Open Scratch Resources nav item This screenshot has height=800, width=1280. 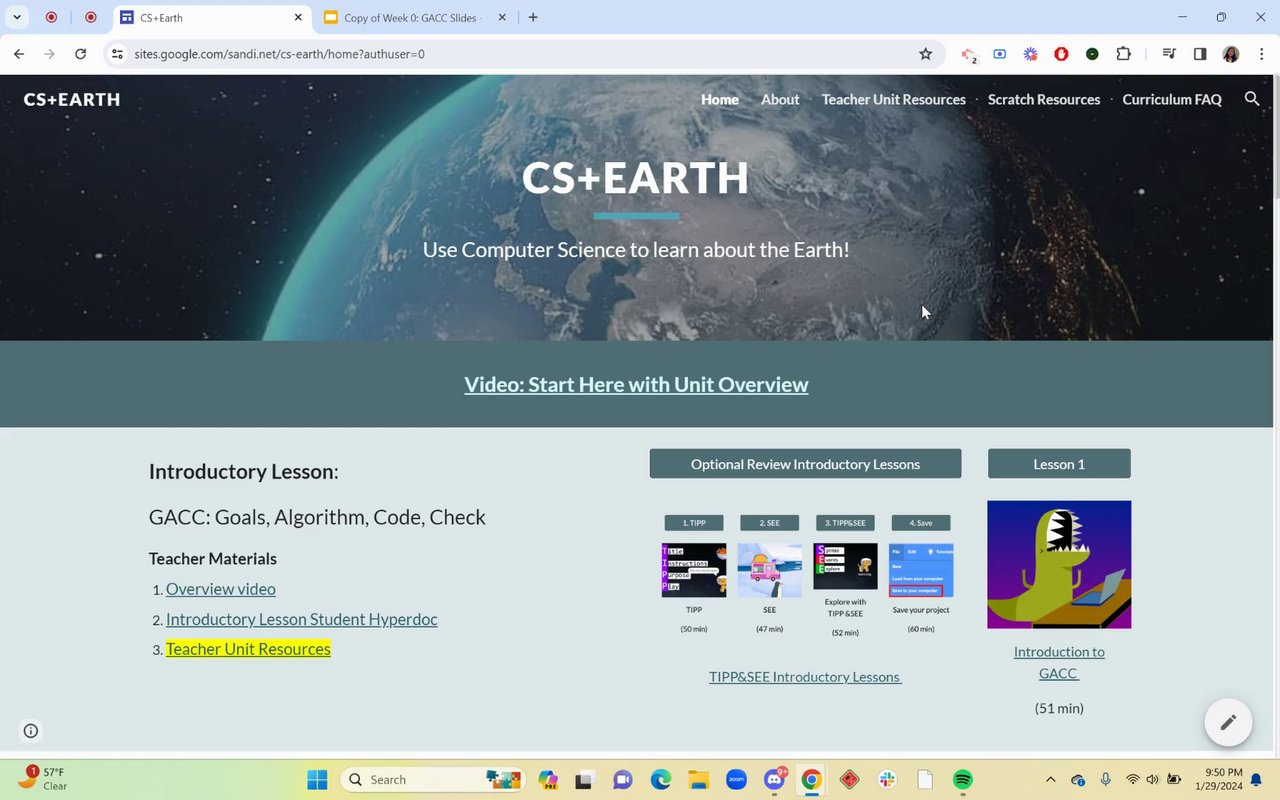[x=1044, y=99]
